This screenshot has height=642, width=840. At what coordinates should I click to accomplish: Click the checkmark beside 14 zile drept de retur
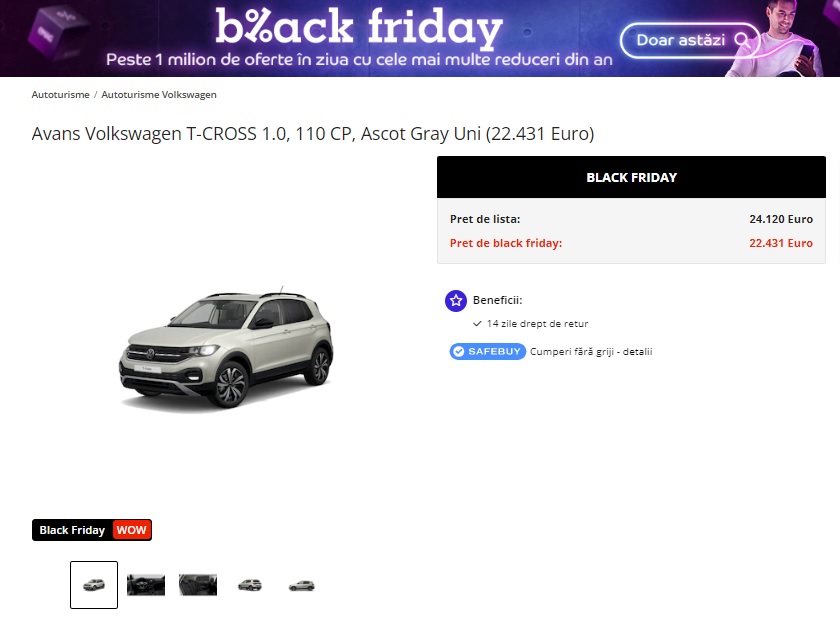pos(477,324)
